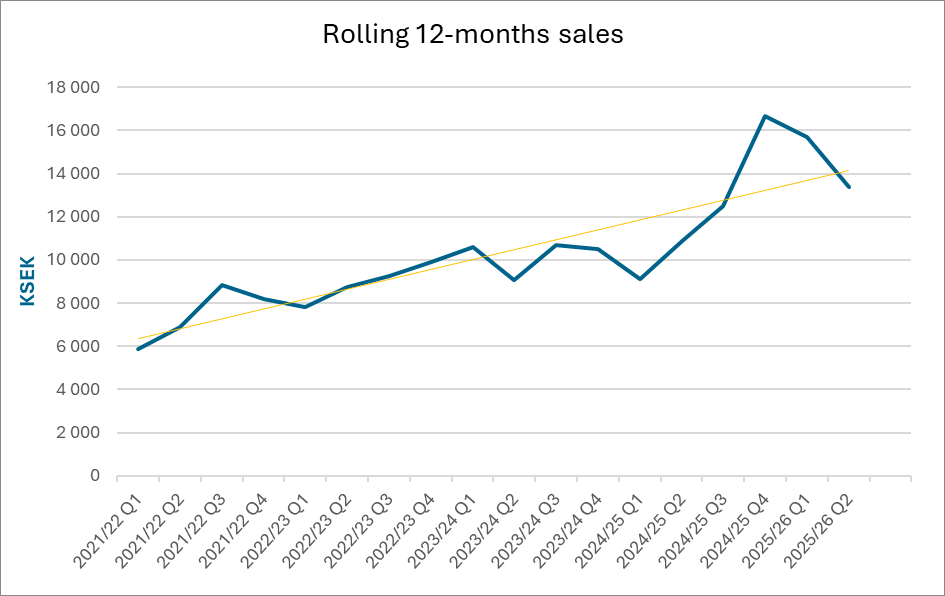Click the sales line dip at 2024/25 Q1
945x596 pixels.
[x=639, y=279]
